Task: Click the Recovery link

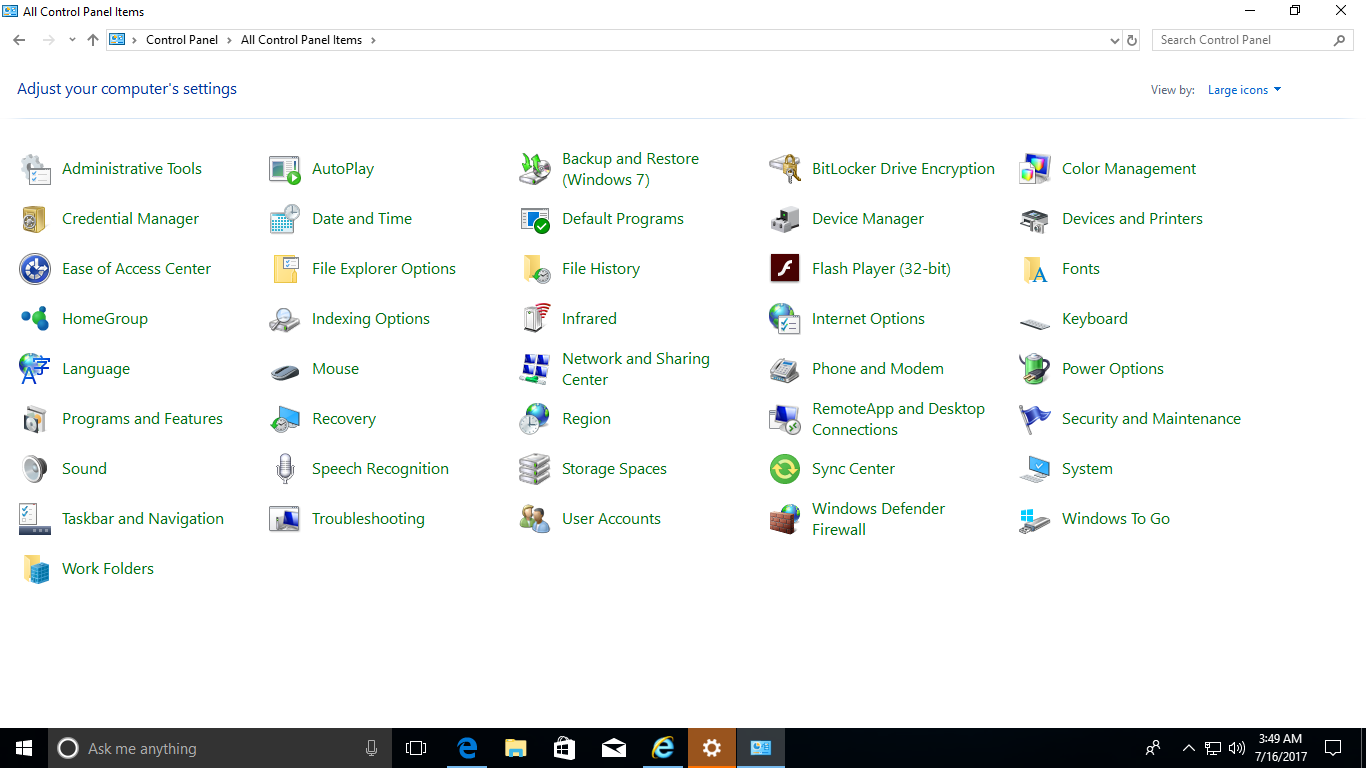Action: click(x=344, y=419)
